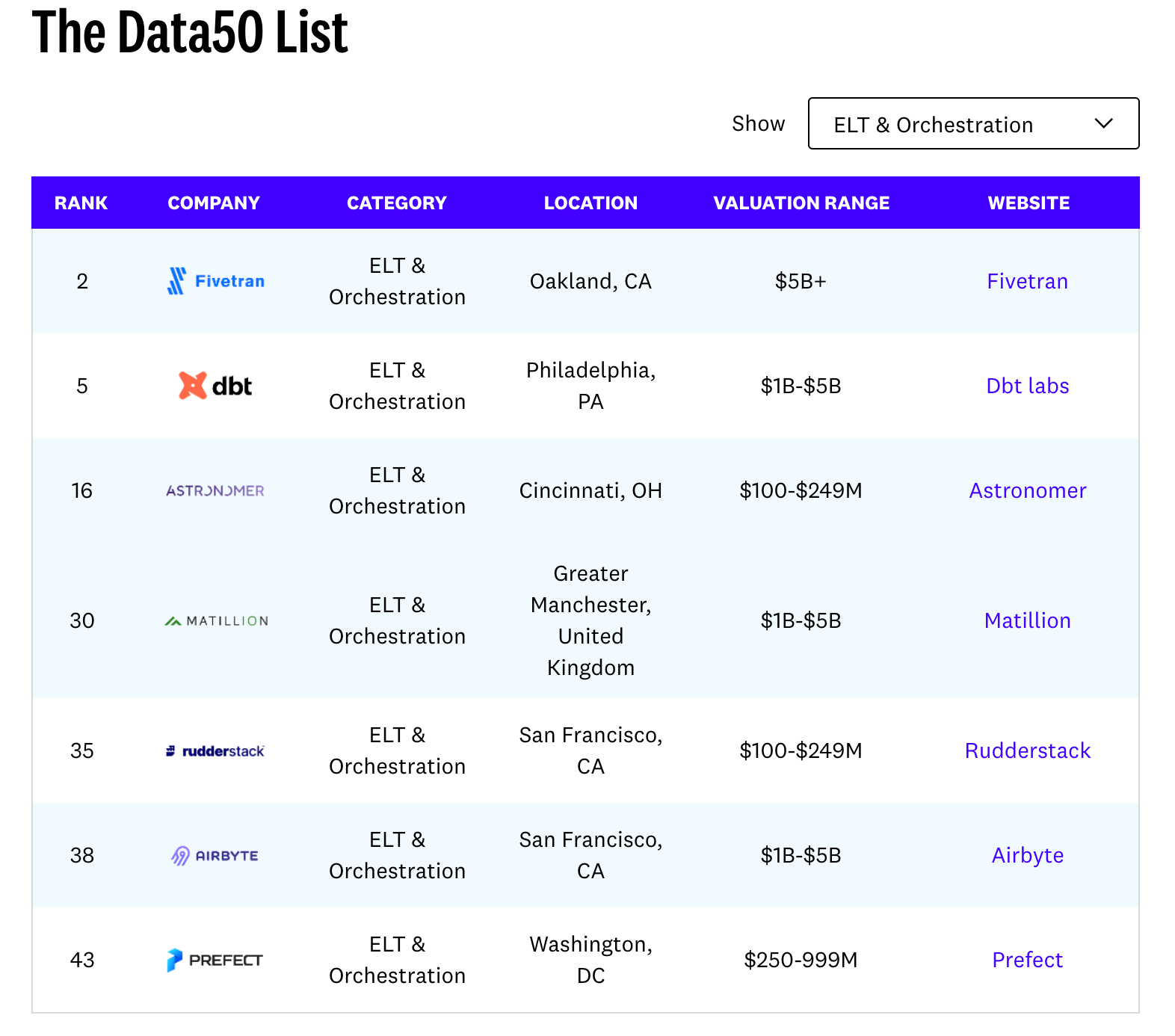Select rank 16 cell

[x=82, y=490]
